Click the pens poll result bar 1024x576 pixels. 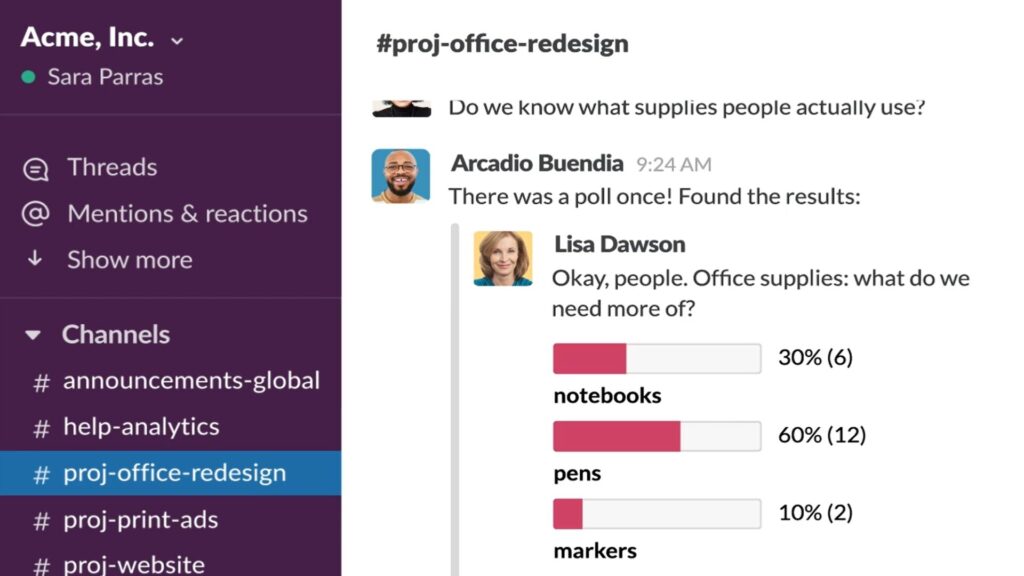[x=656, y=436]
